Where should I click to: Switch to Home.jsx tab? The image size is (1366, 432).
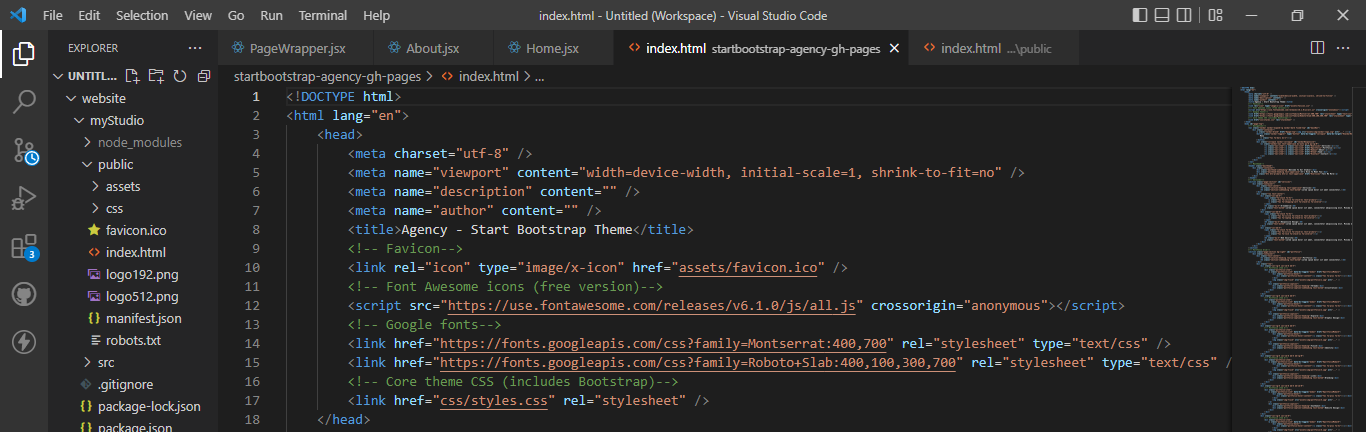point(553,48)
